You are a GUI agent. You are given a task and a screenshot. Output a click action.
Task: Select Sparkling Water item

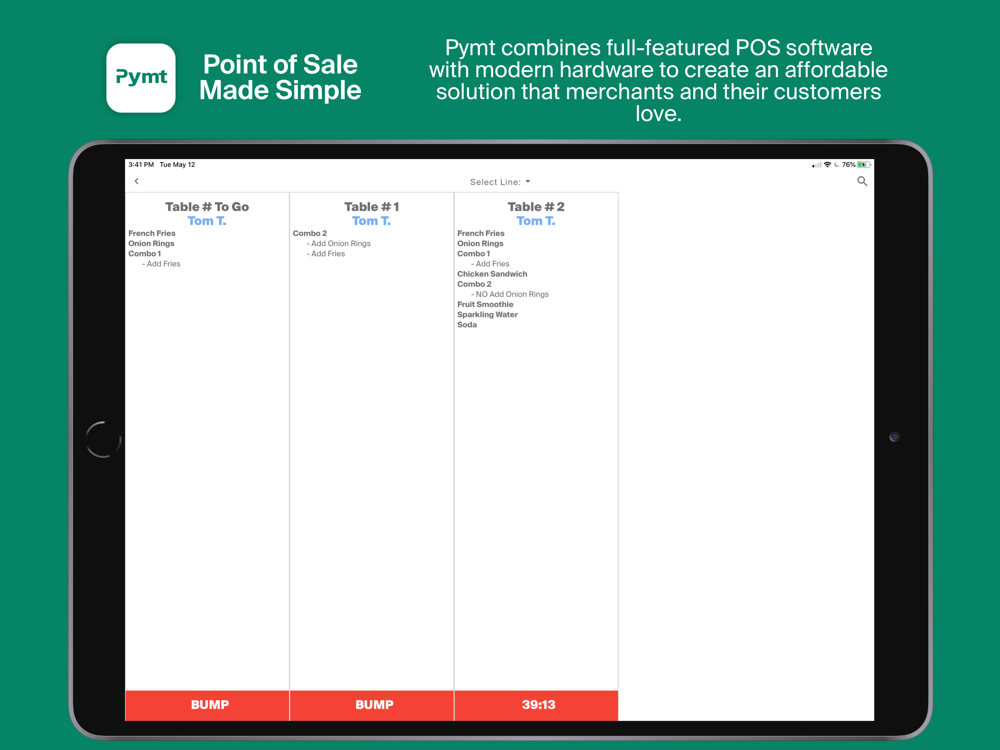tap(487, 315)
